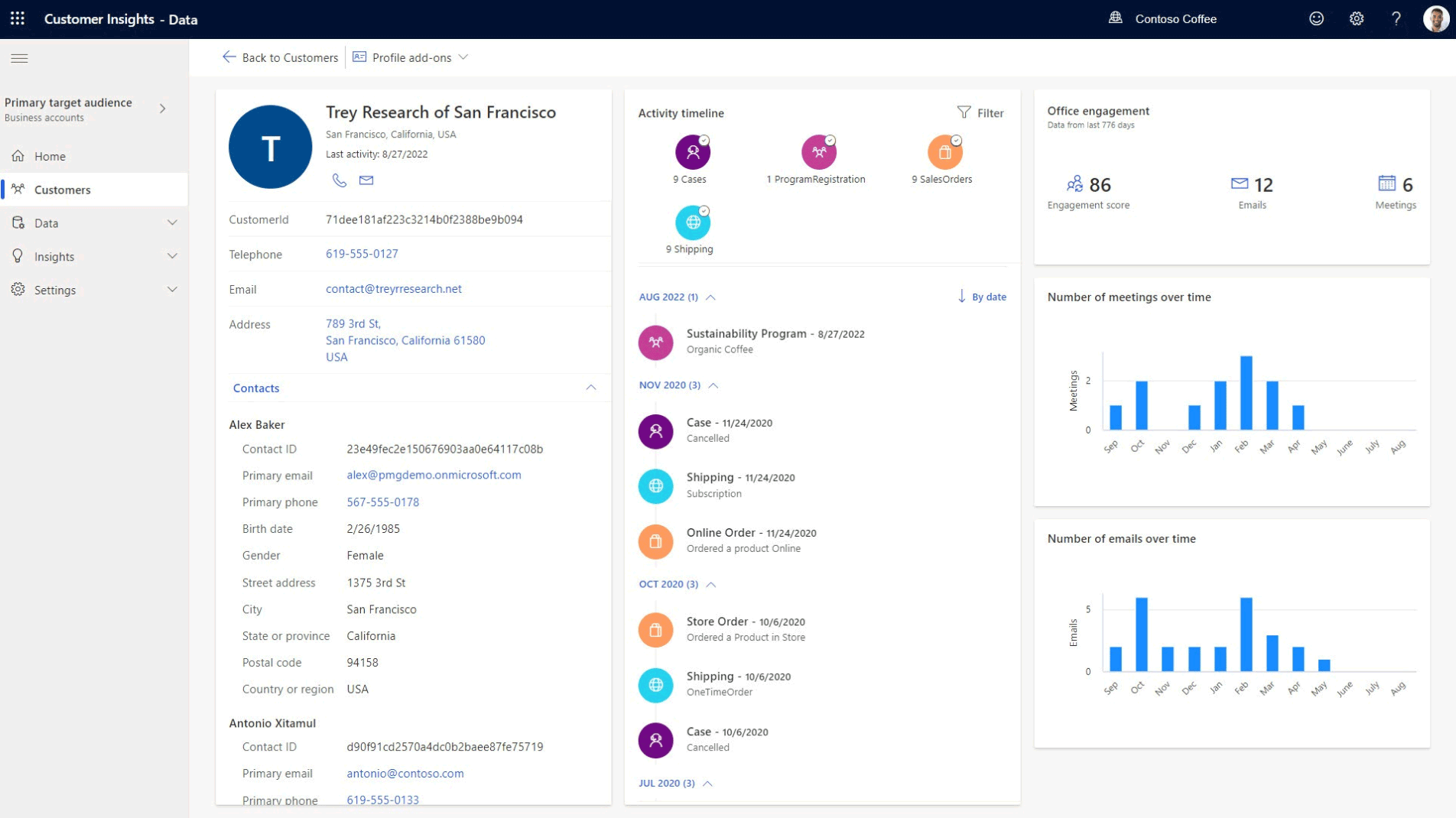Click the Alex Baker contact name
This screenshot has width=1456, height=818.
(257, 424)
